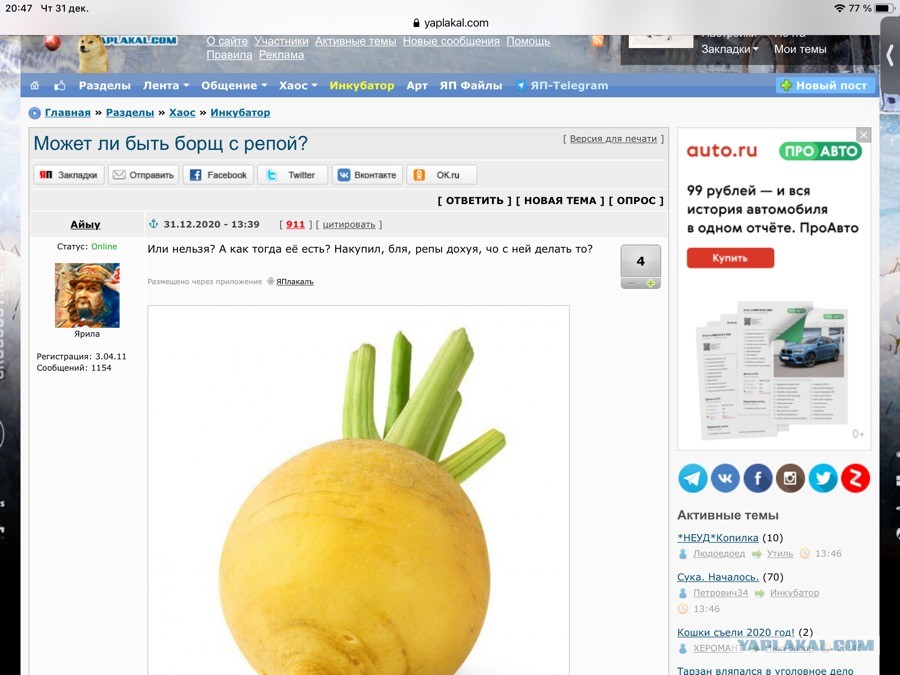Click the auto.ru ad report thumbnail
This screenshot has width=900, height=675.
pos(774,370)
